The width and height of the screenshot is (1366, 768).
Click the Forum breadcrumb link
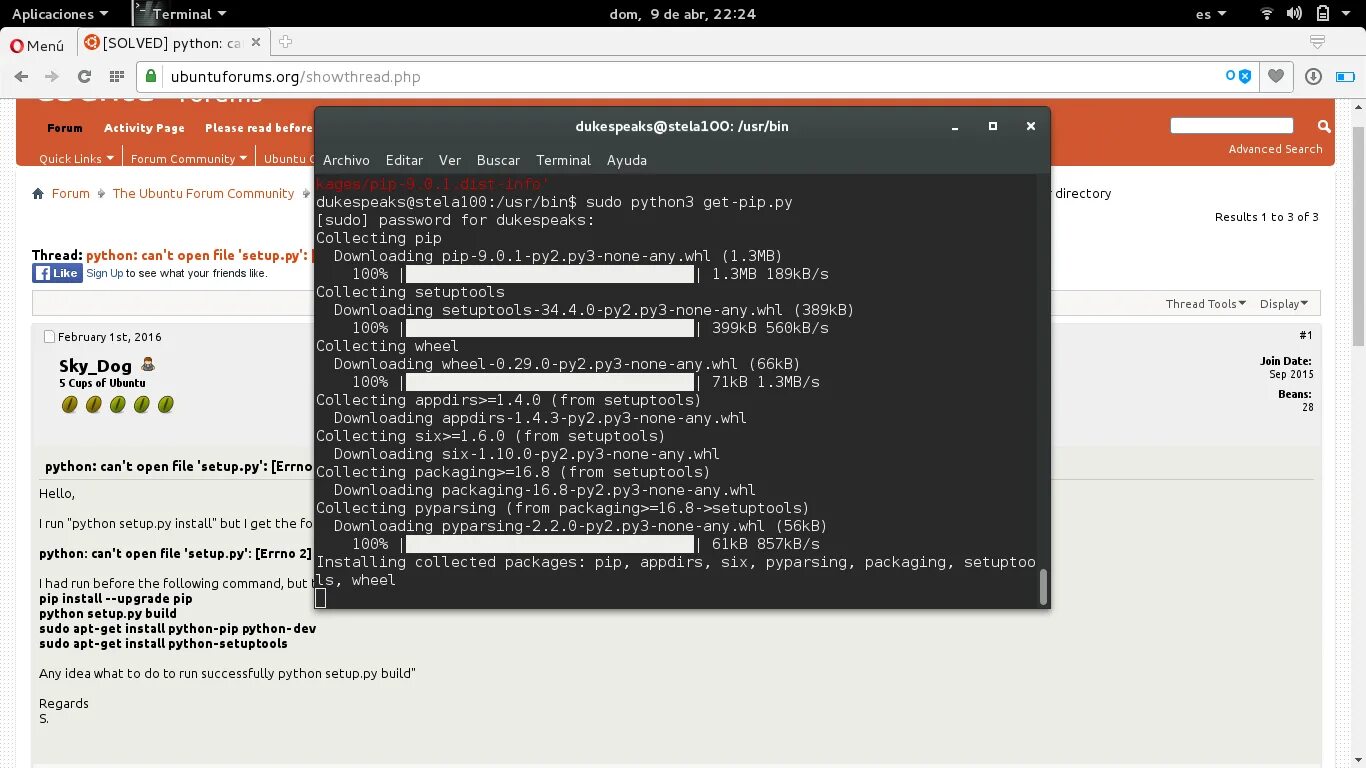[x=70, y=193]
